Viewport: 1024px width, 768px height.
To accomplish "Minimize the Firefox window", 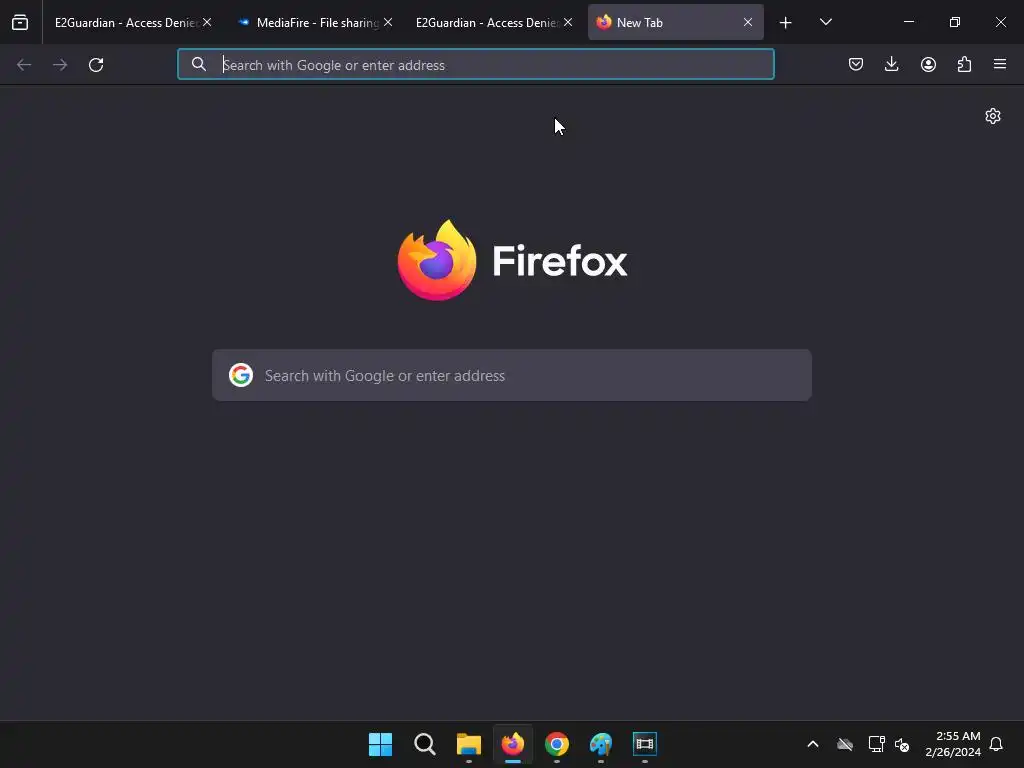I will [x=909, y=22].
